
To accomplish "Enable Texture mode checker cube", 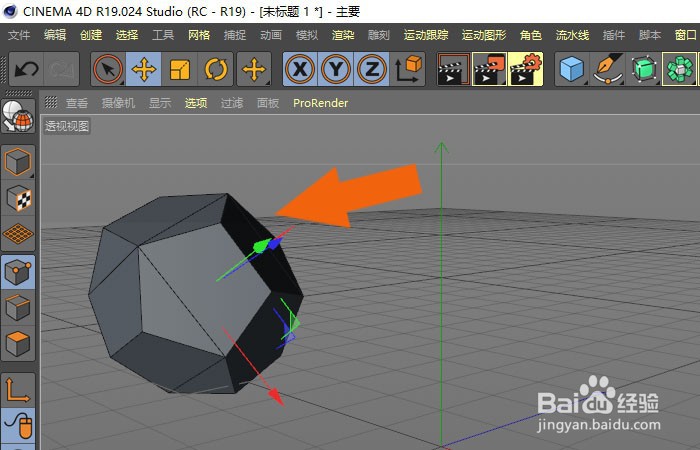I will pyautogui.click(x=18, y=199).
